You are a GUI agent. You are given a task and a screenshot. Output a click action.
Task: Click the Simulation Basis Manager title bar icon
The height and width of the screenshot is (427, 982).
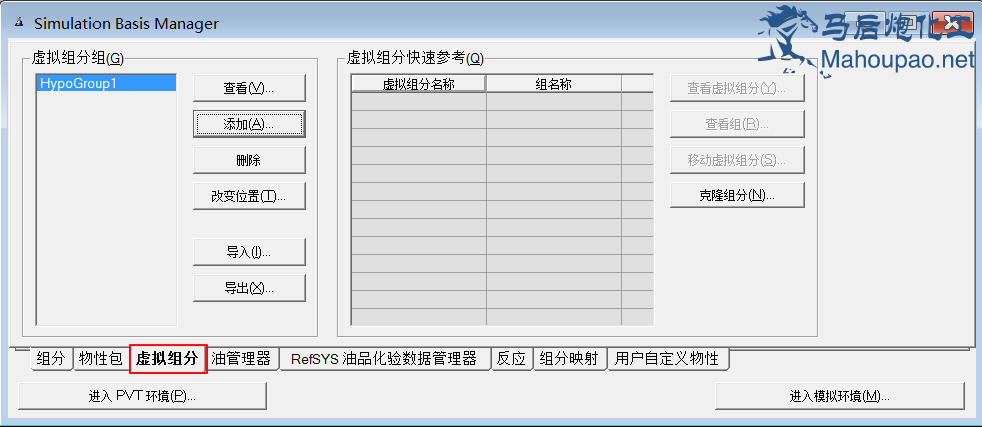[x=17, y=23]
